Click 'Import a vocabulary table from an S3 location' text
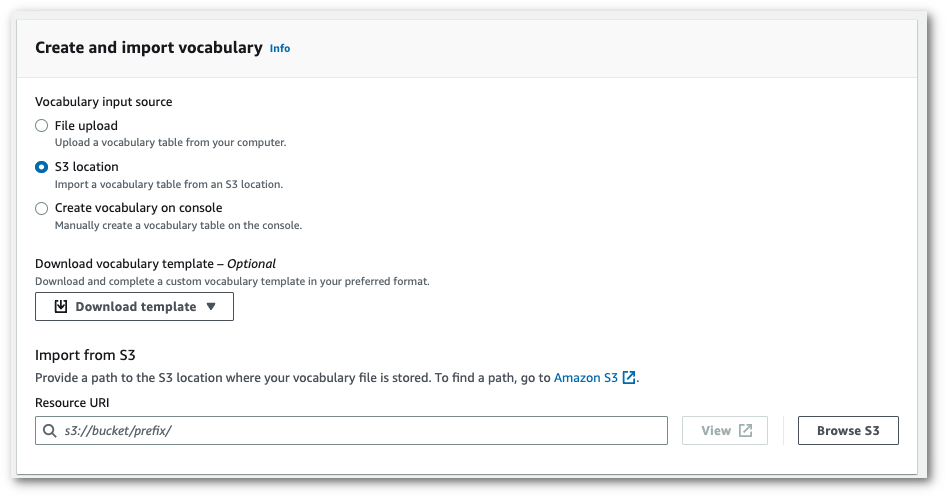The height and width of the screenshot is (497, 946). coord(168,184)
